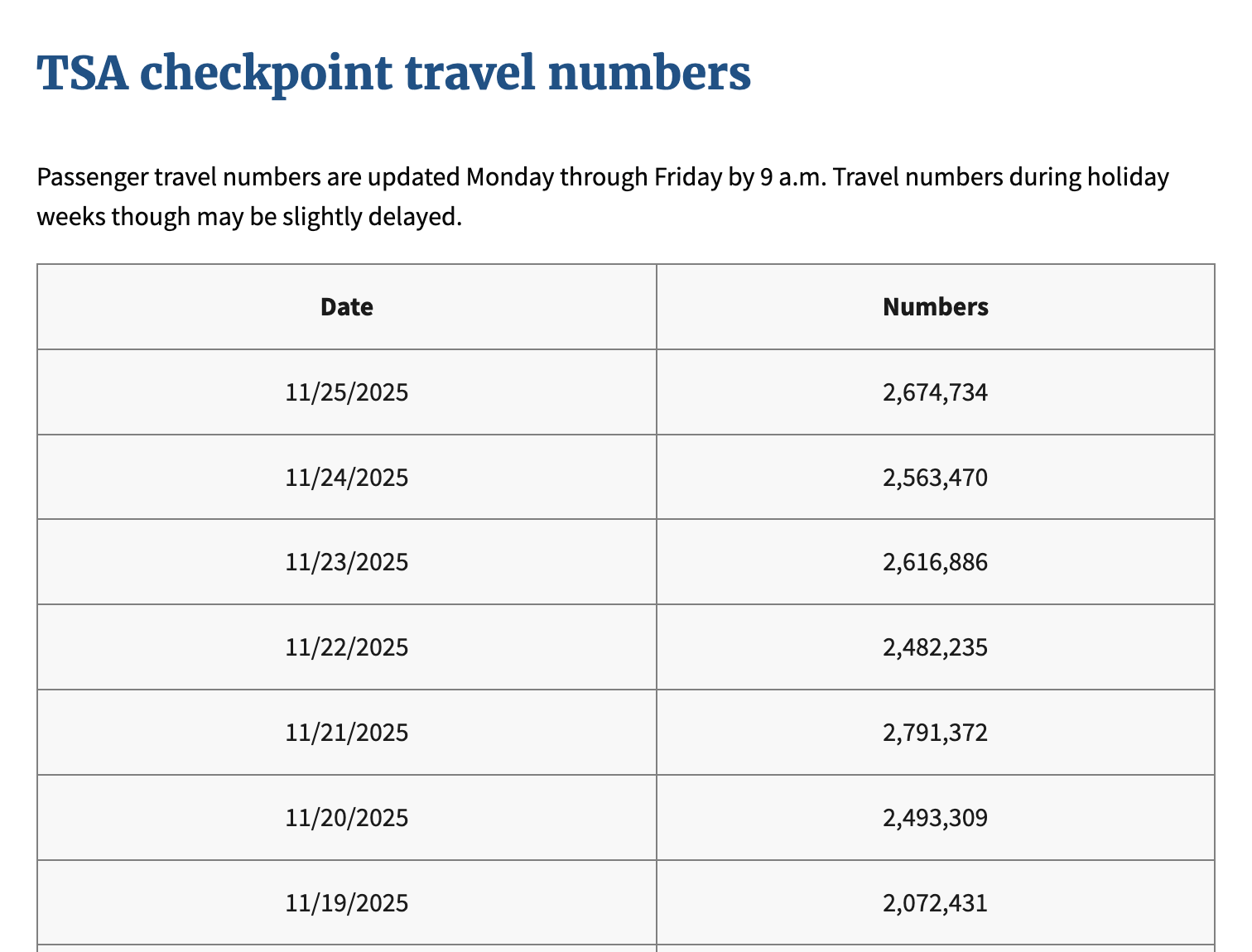Click the "9 a.m." text in description
1252x952 pixels.
coord(793,177)
